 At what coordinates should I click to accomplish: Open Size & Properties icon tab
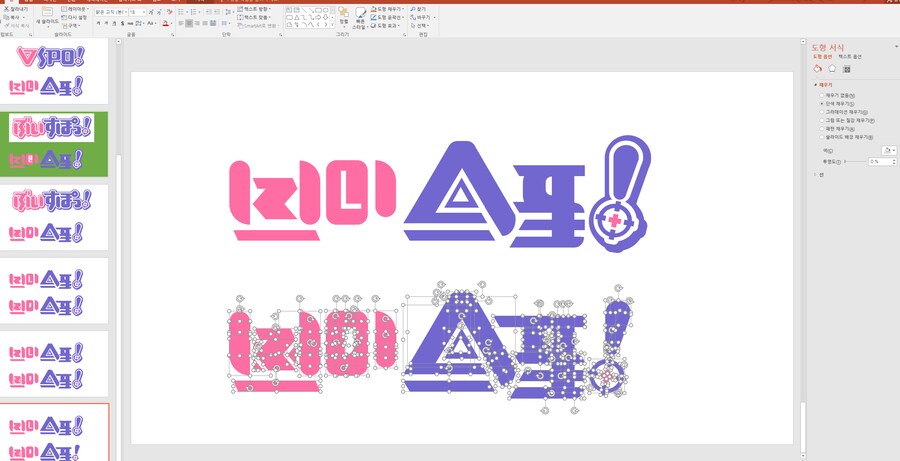pos(846,69)
